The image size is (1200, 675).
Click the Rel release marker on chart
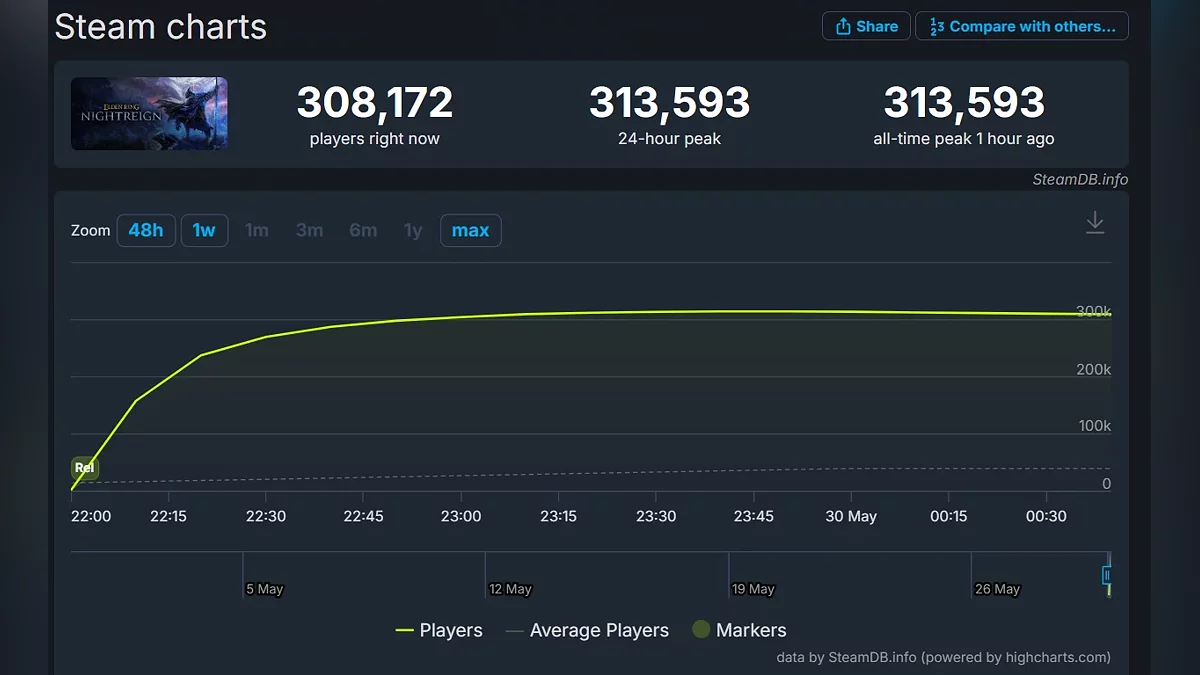click(x=85, y=468)
